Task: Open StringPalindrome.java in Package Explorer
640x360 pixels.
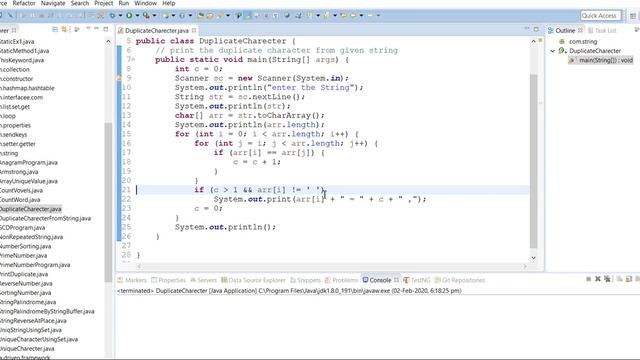Action: point(28,302)
